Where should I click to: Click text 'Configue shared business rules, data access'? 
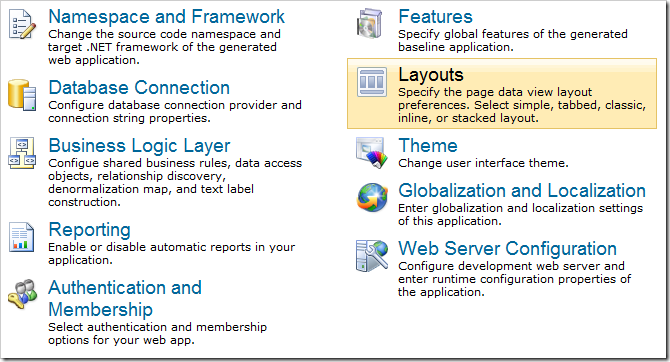pos(175,163)
